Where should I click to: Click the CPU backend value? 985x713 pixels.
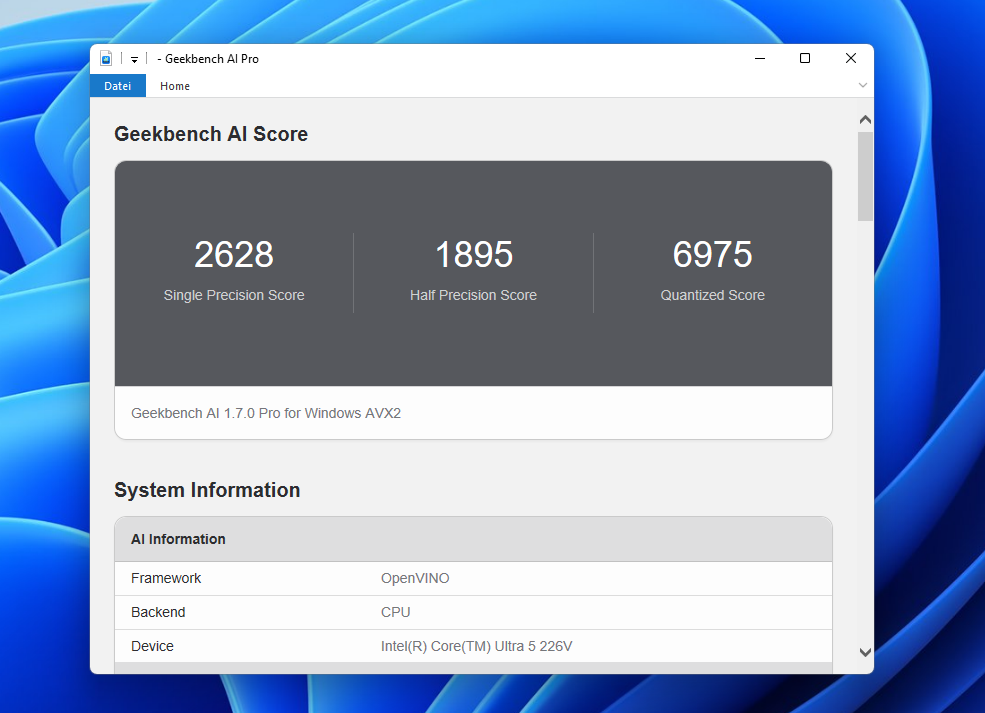[x=396, y=612]
